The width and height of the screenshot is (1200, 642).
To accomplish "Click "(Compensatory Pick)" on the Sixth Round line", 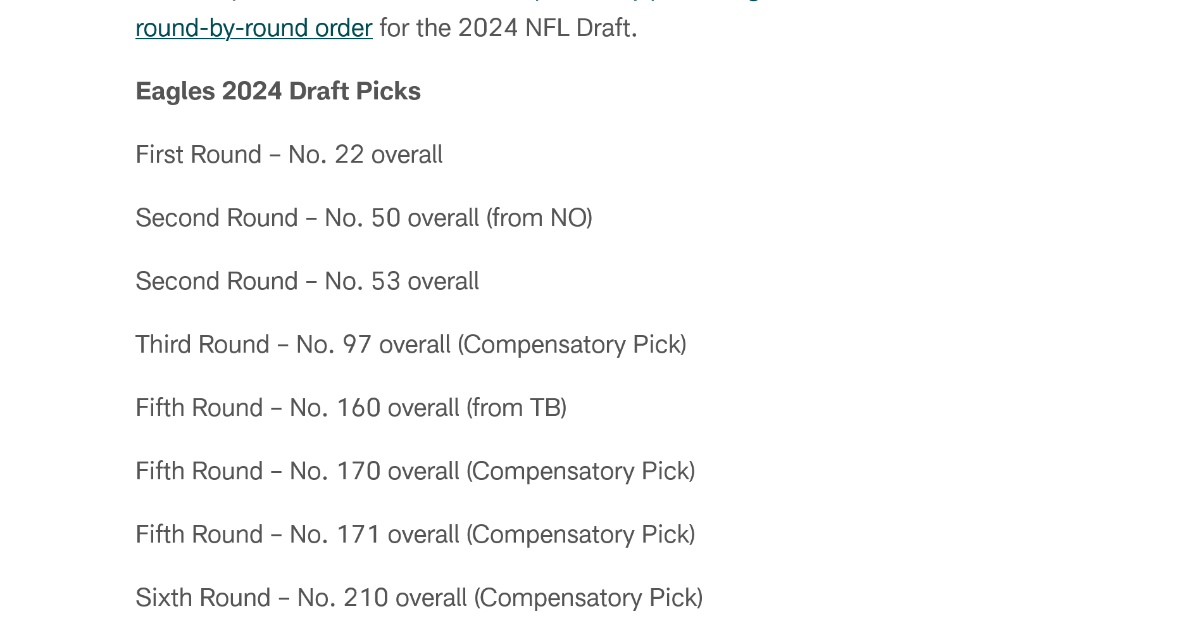I will [x=588, y=598].
